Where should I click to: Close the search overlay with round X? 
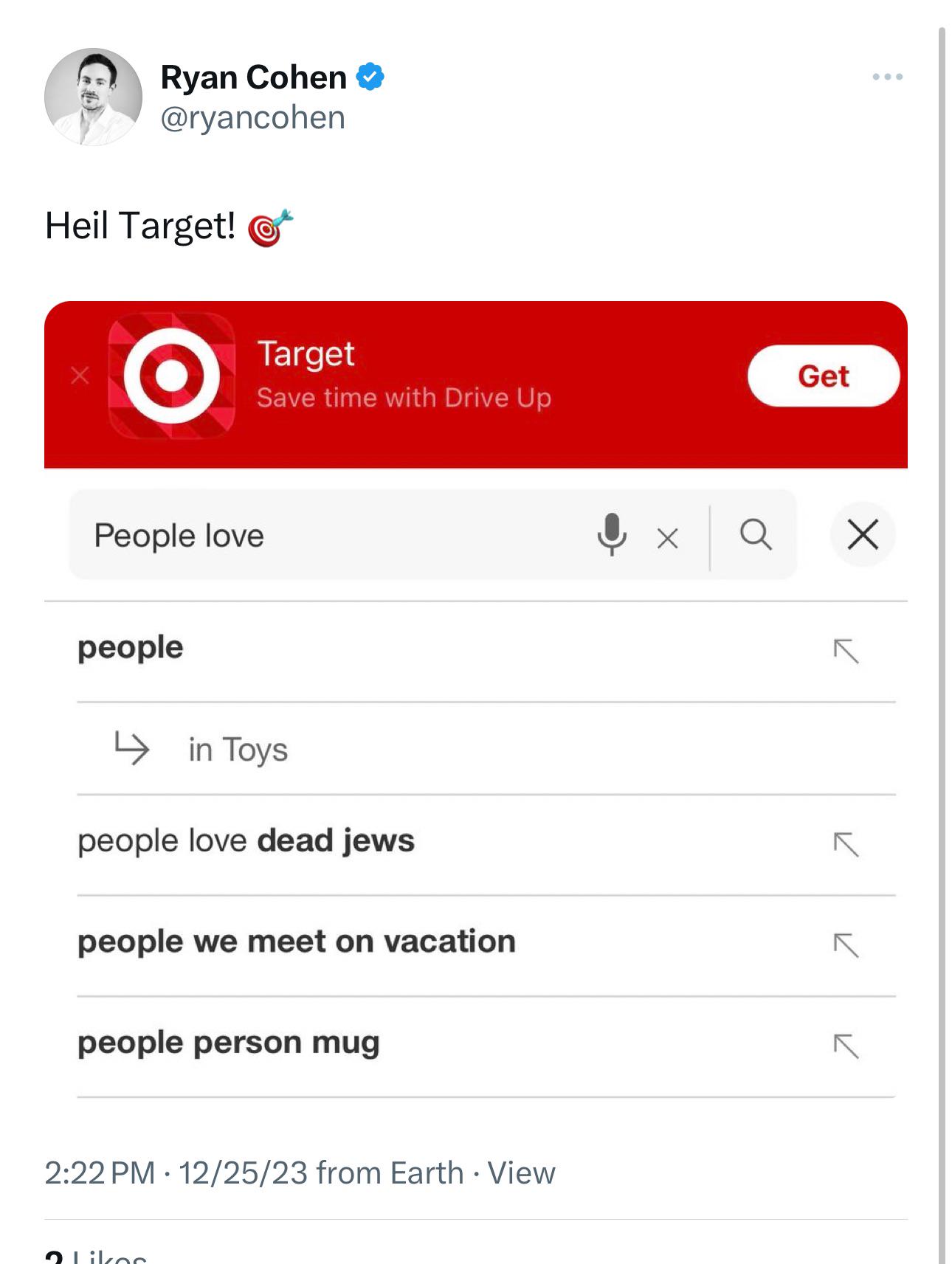[x=863, y=534]
